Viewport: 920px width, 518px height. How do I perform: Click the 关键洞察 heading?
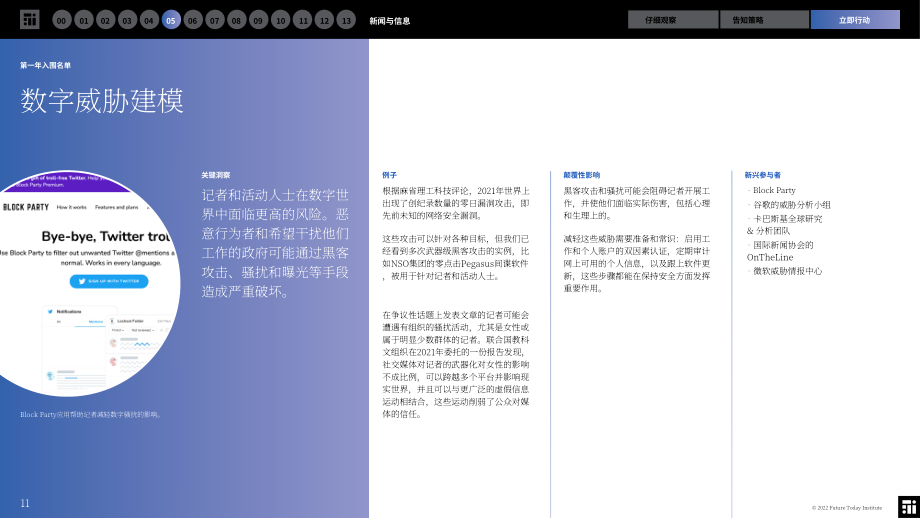click(216, 175)
